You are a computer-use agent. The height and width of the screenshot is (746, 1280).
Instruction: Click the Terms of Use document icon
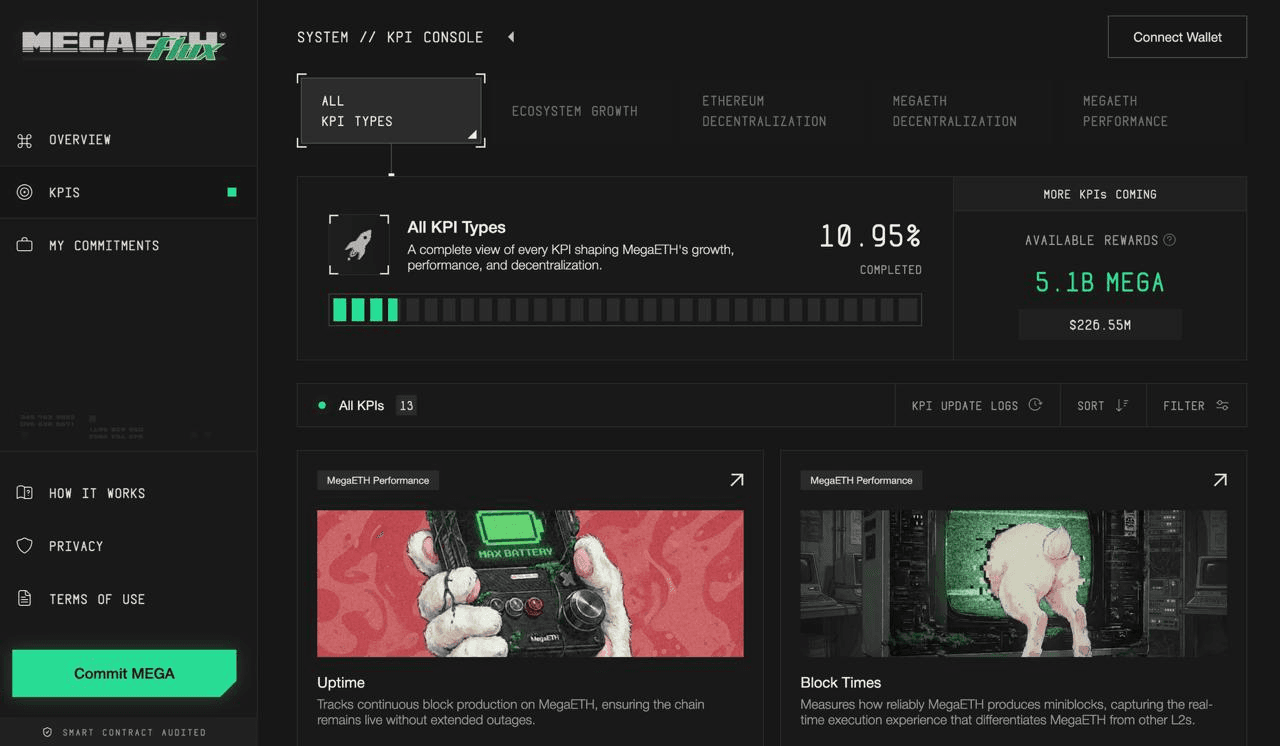25,599
